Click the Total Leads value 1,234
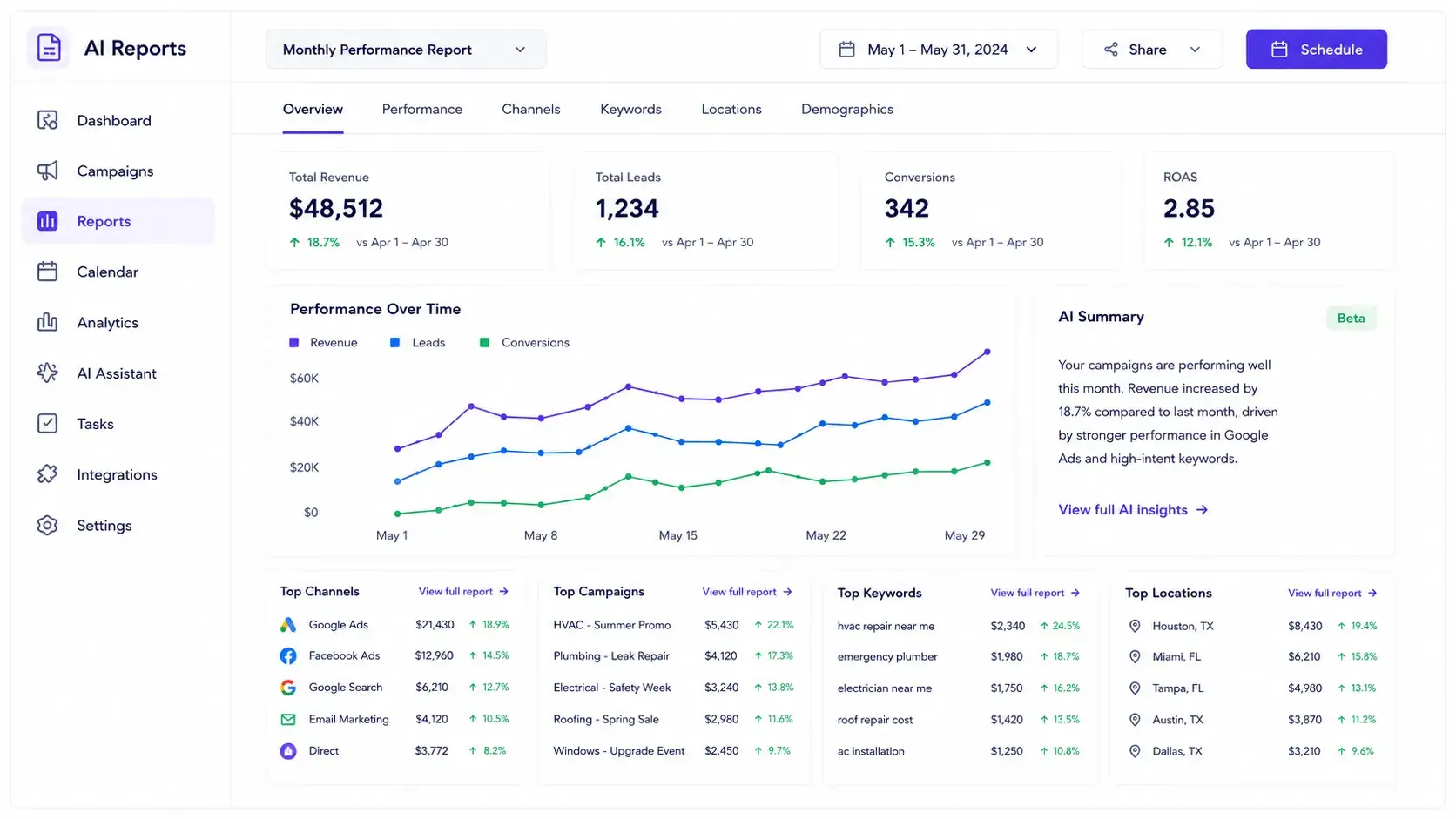 coord(627,209)
